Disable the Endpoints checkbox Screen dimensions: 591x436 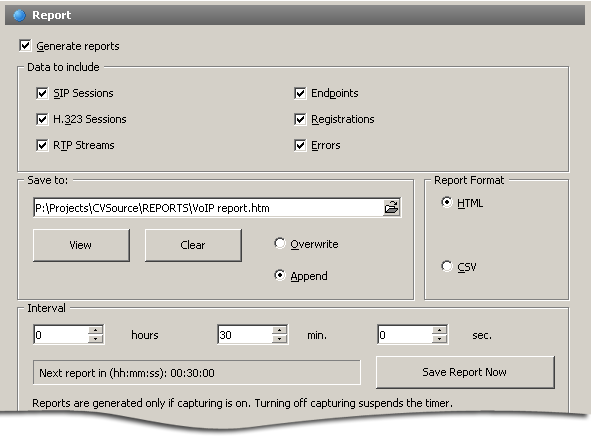(300, 93)
